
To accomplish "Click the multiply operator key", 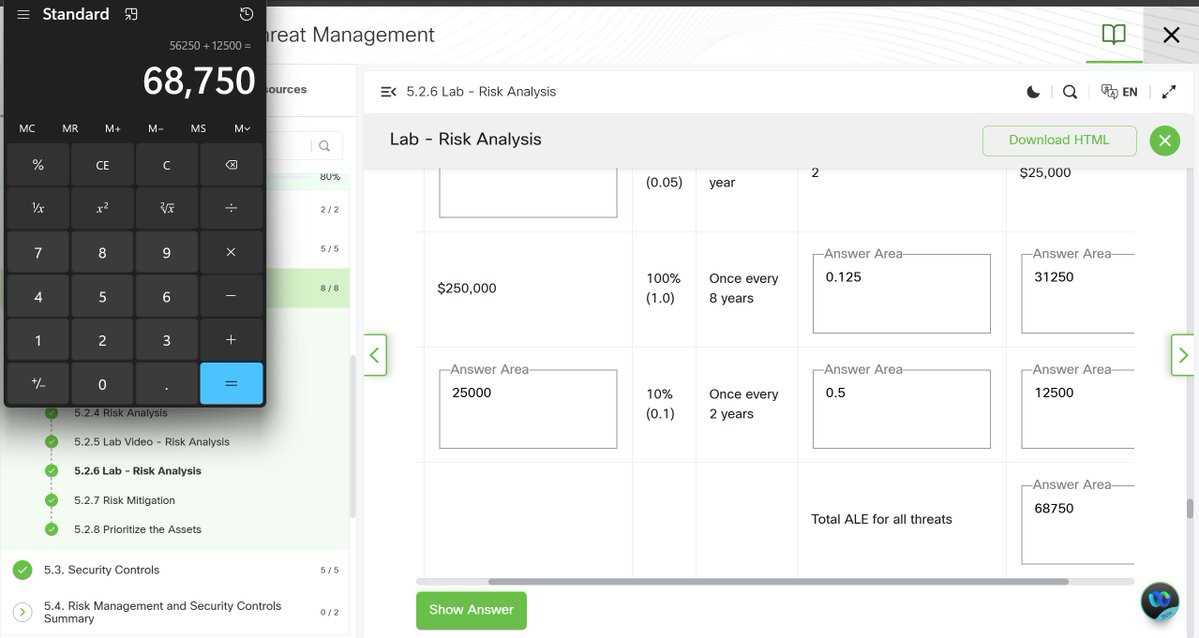I will point(231,252).
